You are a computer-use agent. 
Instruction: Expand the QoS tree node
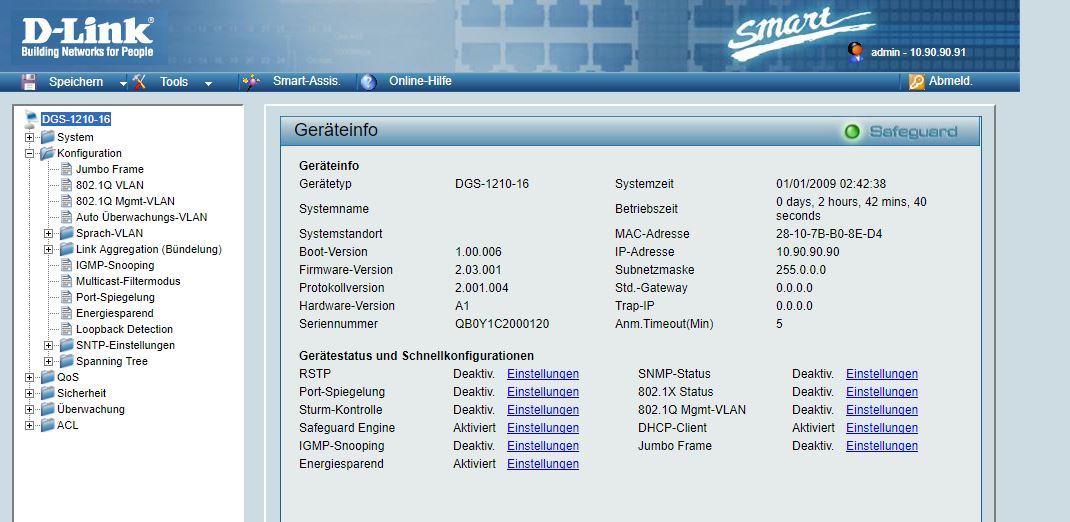(x=29, y=377)
